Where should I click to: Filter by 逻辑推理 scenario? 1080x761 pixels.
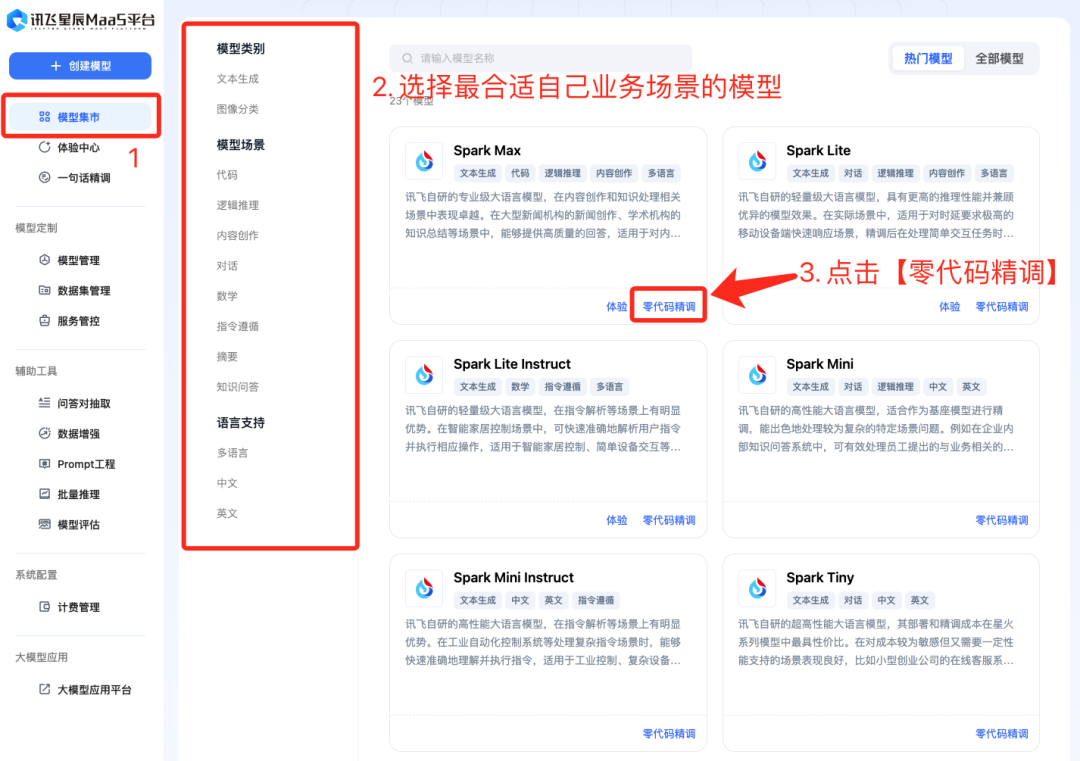[238, 205]
